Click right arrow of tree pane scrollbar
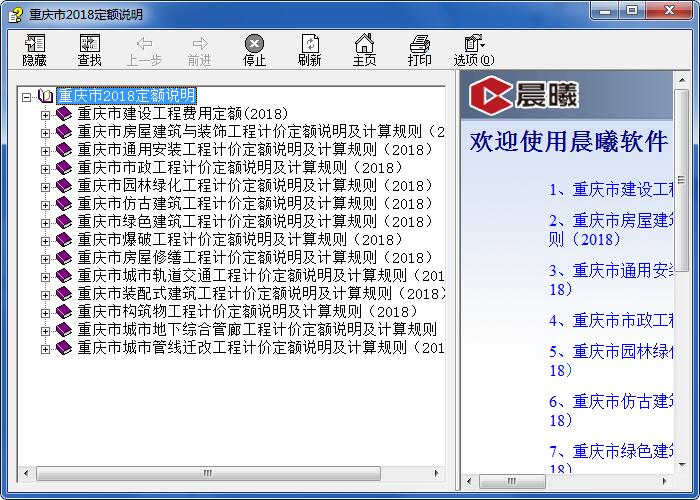 coord(437,473)
